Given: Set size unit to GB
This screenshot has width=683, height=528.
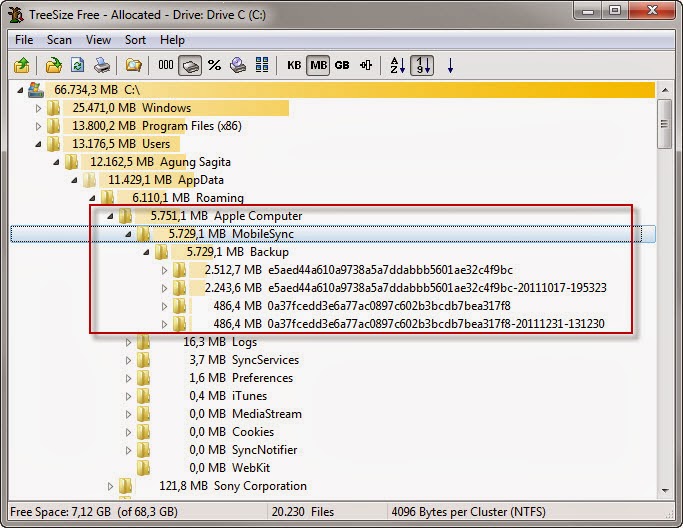Looking at the screenshot, I should [x=342, y=65].
